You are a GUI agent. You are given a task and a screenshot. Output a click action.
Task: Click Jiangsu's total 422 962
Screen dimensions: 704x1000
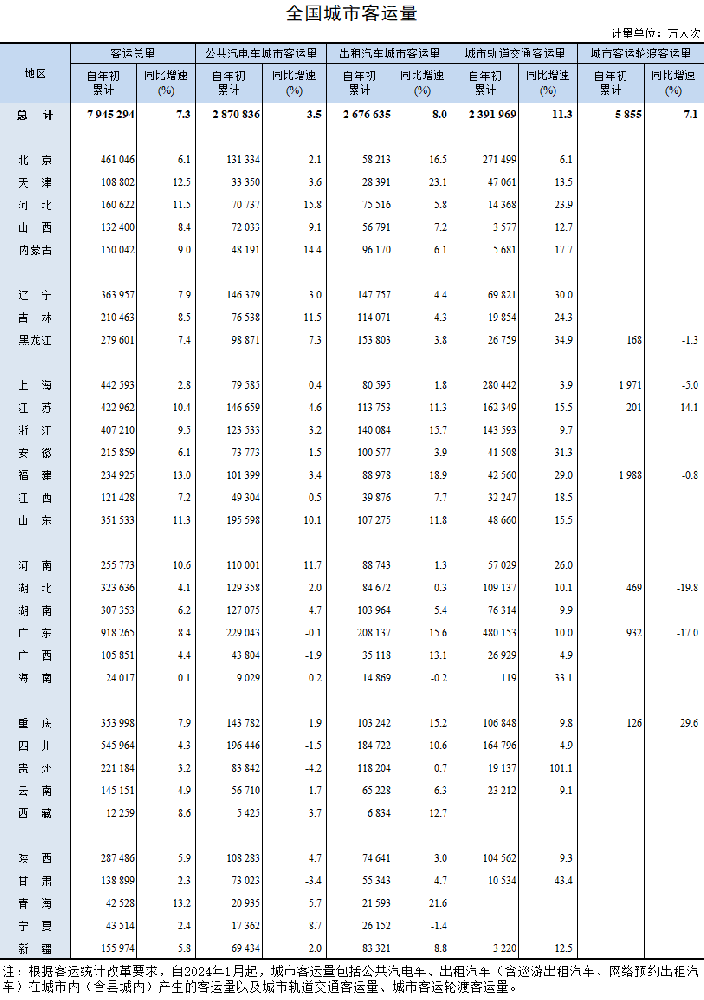[118, 407]
